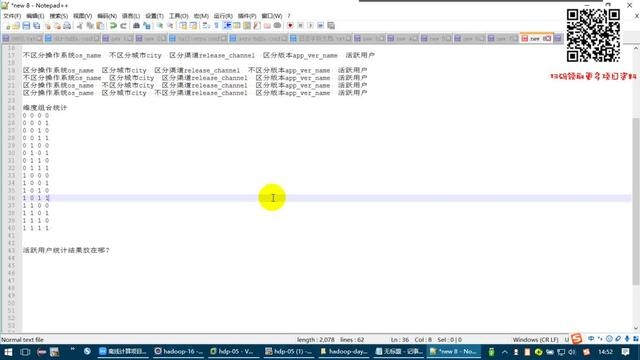Expand taskbar toolbar overflow chevron
Image resolution: width=640 pixels, height=360 pixels.
[73, 349]
